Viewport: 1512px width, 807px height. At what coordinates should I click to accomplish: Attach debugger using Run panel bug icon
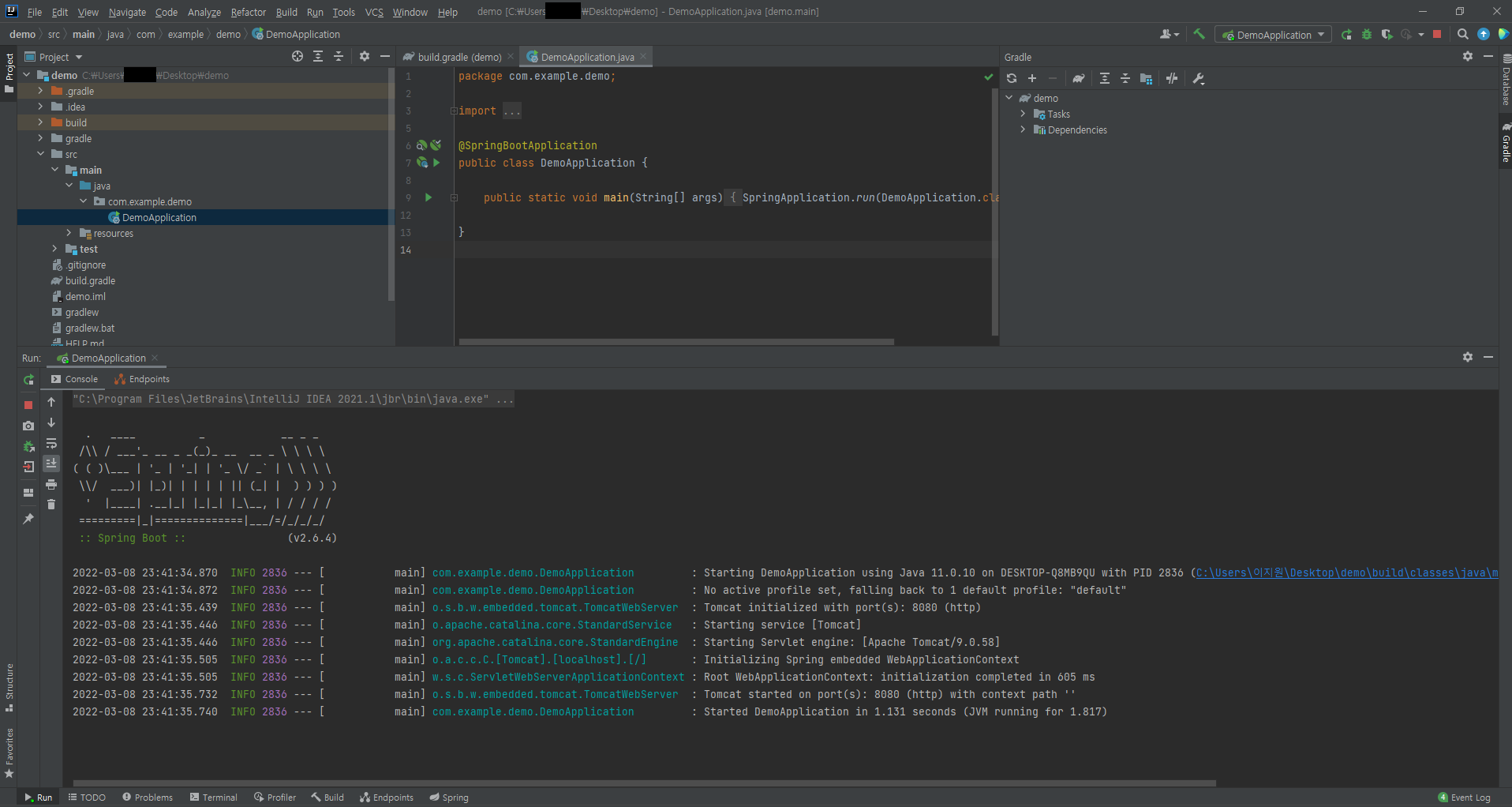point(28,446)
